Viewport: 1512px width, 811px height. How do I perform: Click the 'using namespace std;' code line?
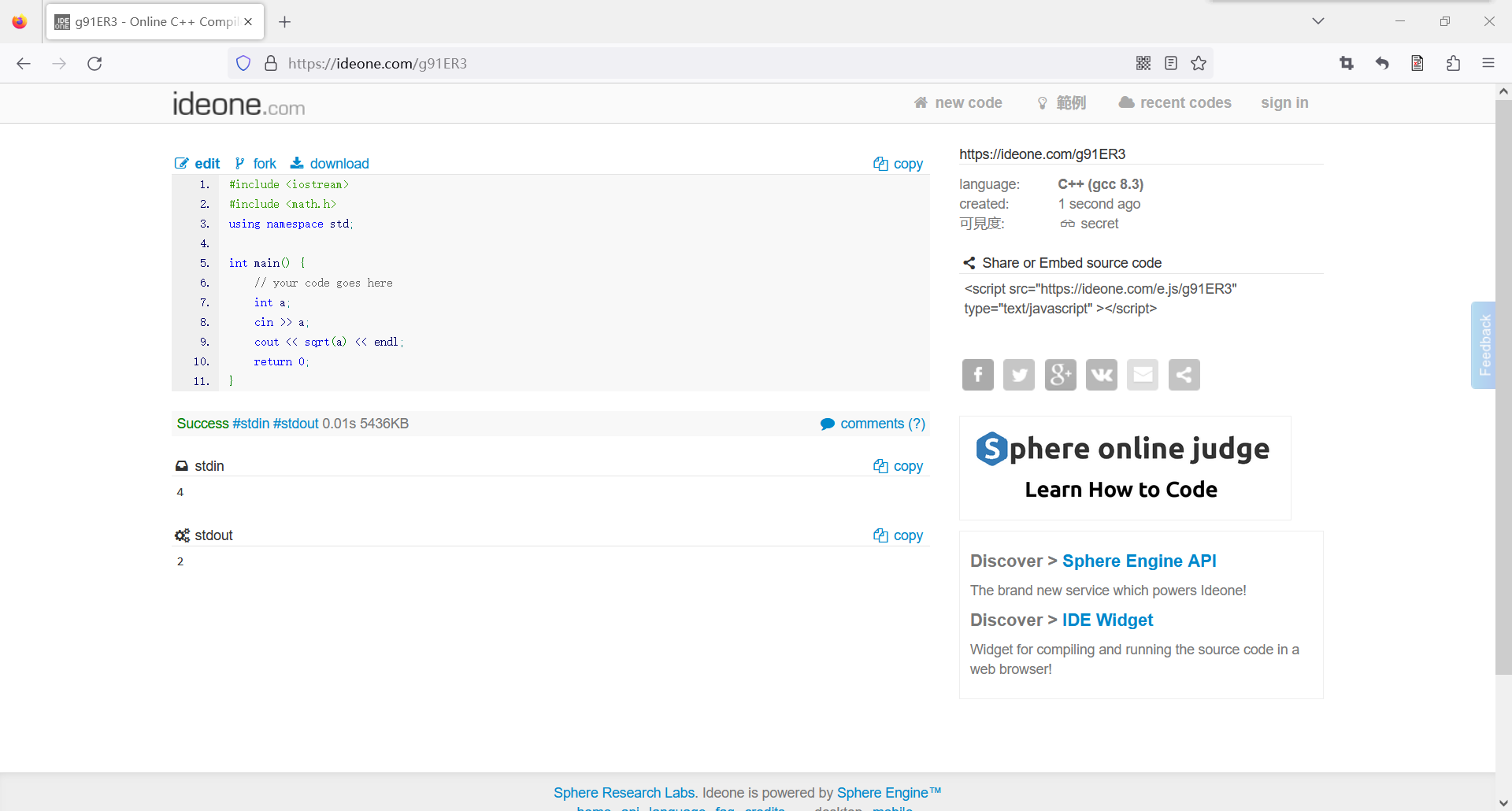tap(291, 224)
